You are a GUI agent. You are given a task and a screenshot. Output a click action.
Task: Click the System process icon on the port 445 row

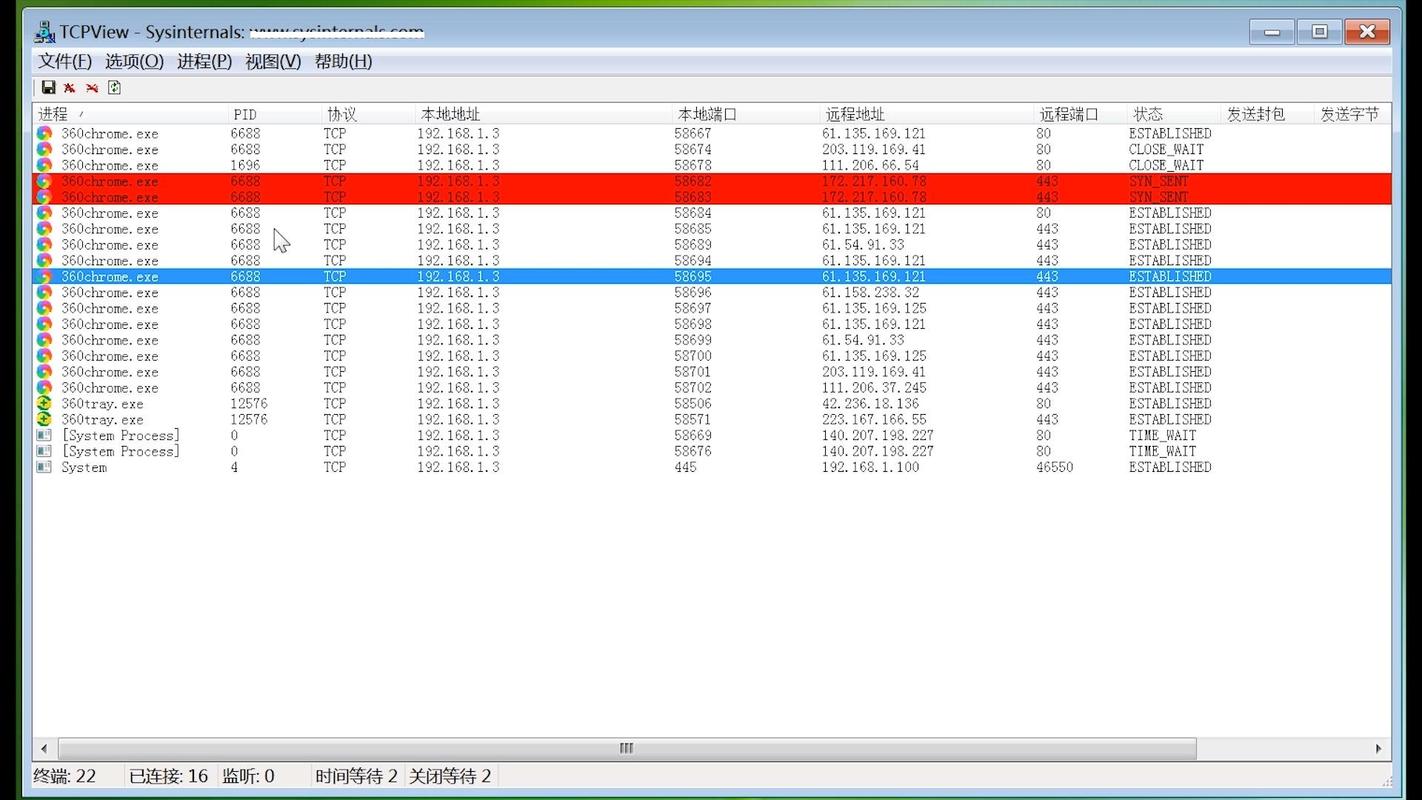tap(44, 467)
